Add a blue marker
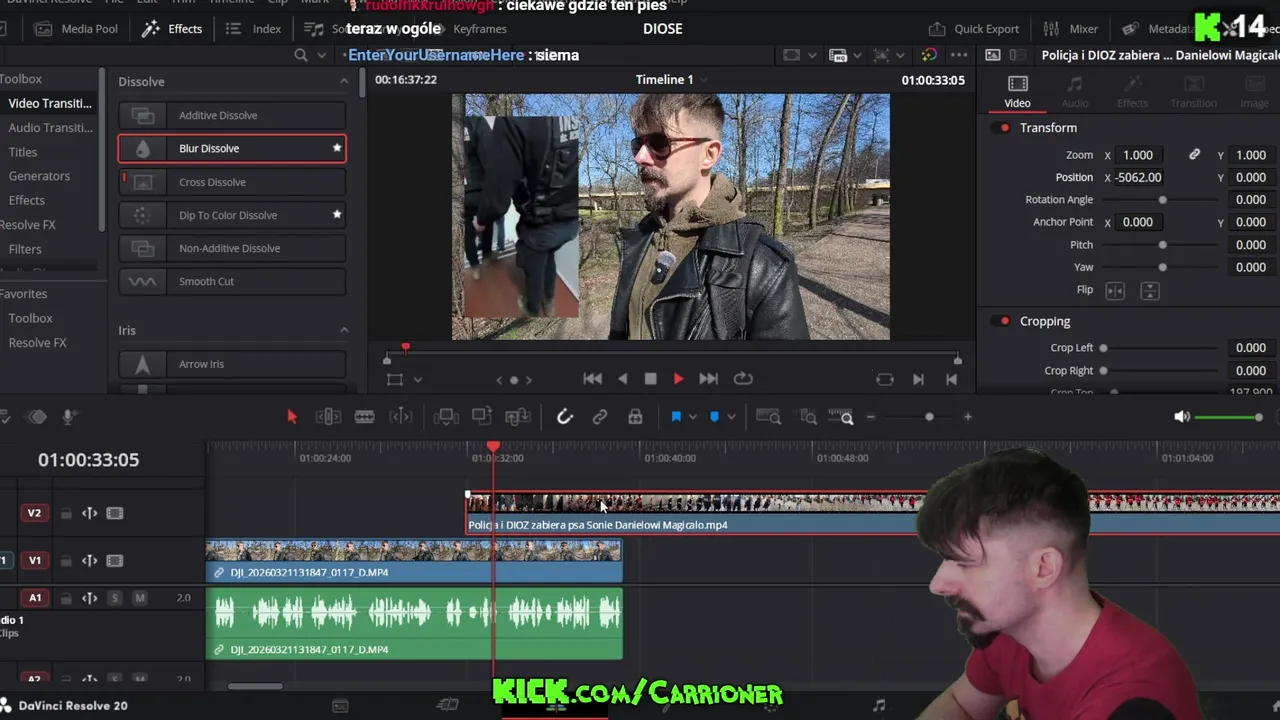 (x=714, y=417)
